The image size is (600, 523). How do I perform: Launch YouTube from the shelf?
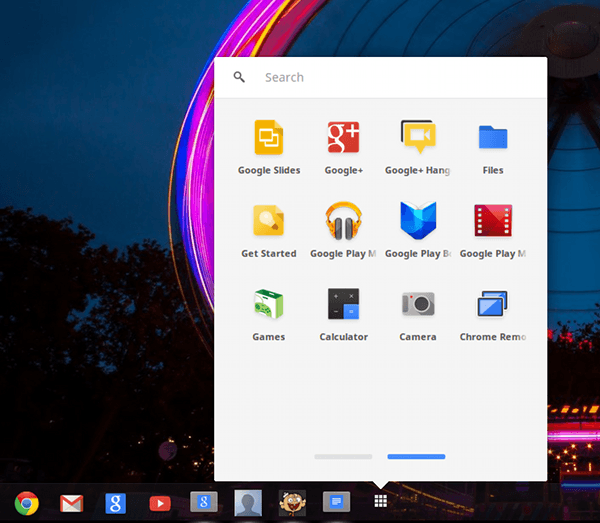pos(160,503)
